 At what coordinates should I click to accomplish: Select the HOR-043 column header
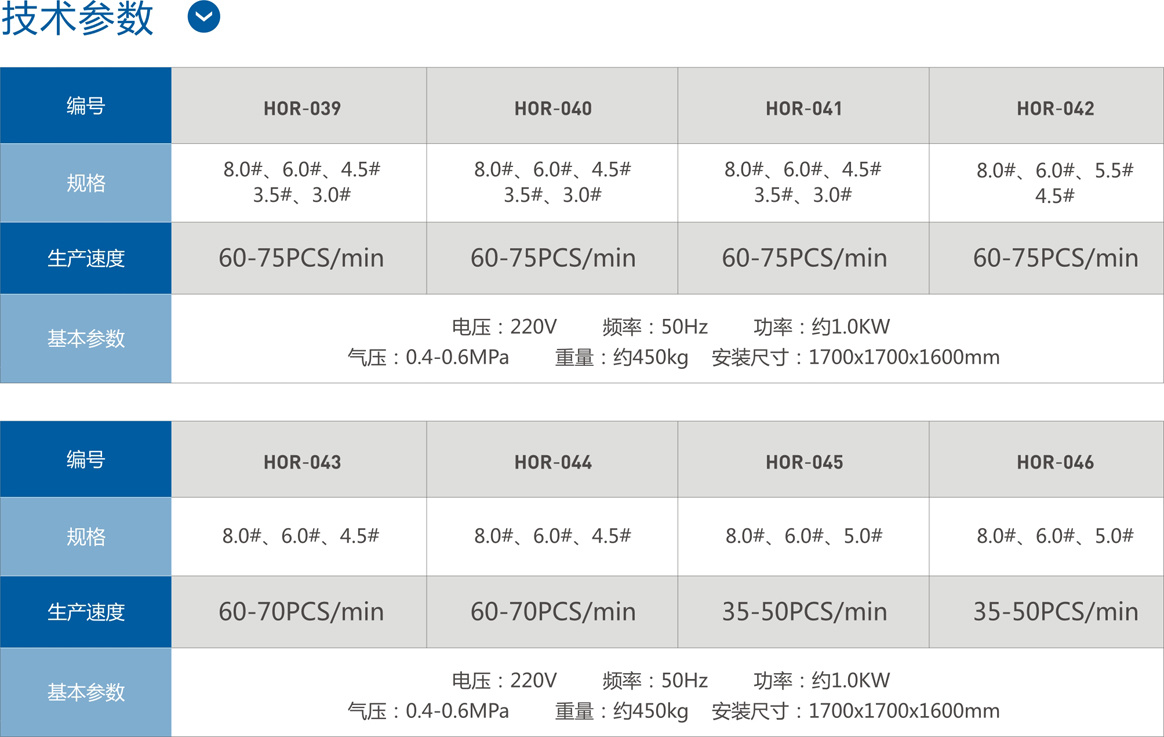tap(302, 462)
